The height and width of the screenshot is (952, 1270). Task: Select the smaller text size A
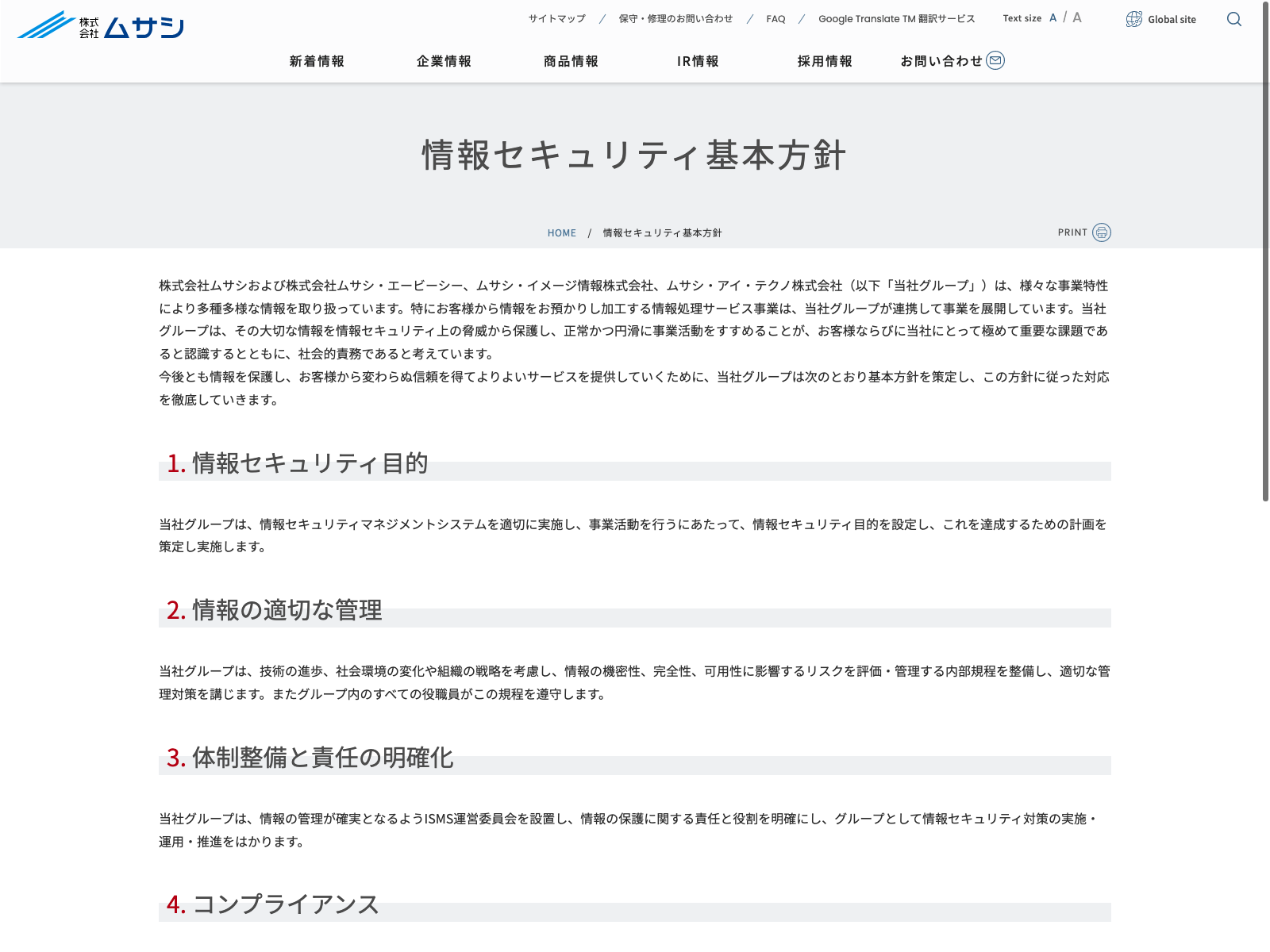click(x=1053, y=18)
